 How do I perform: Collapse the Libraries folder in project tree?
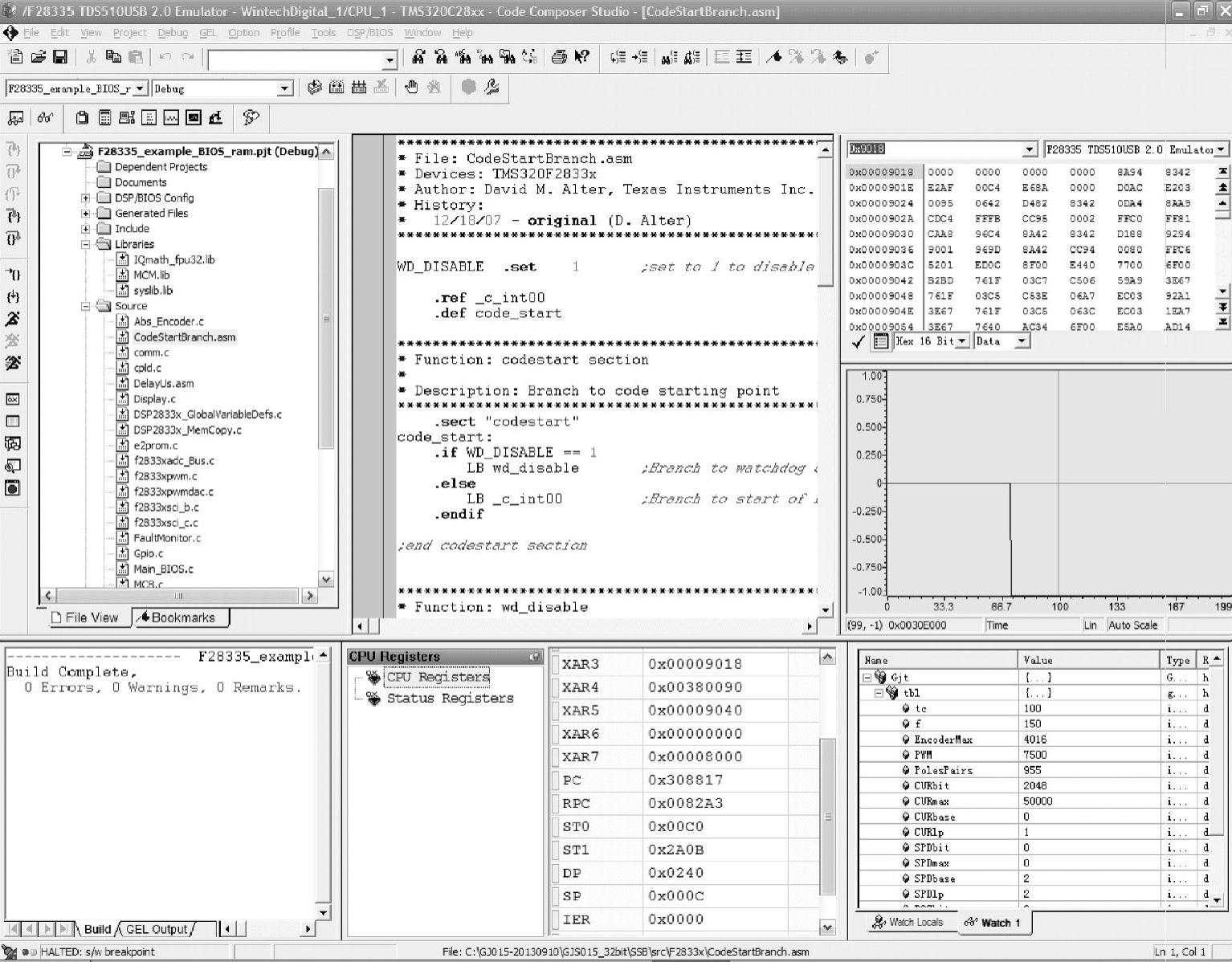coord(86,244)
